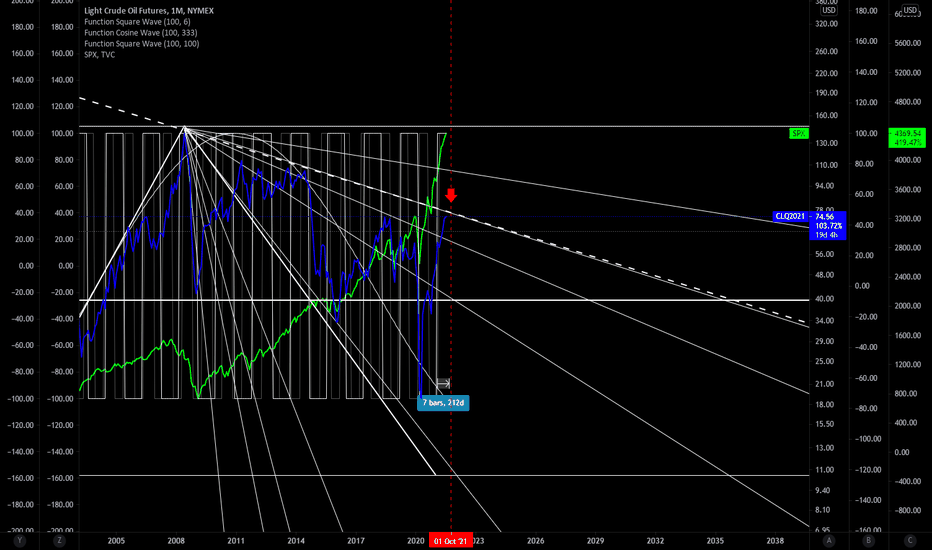
Task: Click the 2000.00 value on the SPX scale
Action: 908,306
